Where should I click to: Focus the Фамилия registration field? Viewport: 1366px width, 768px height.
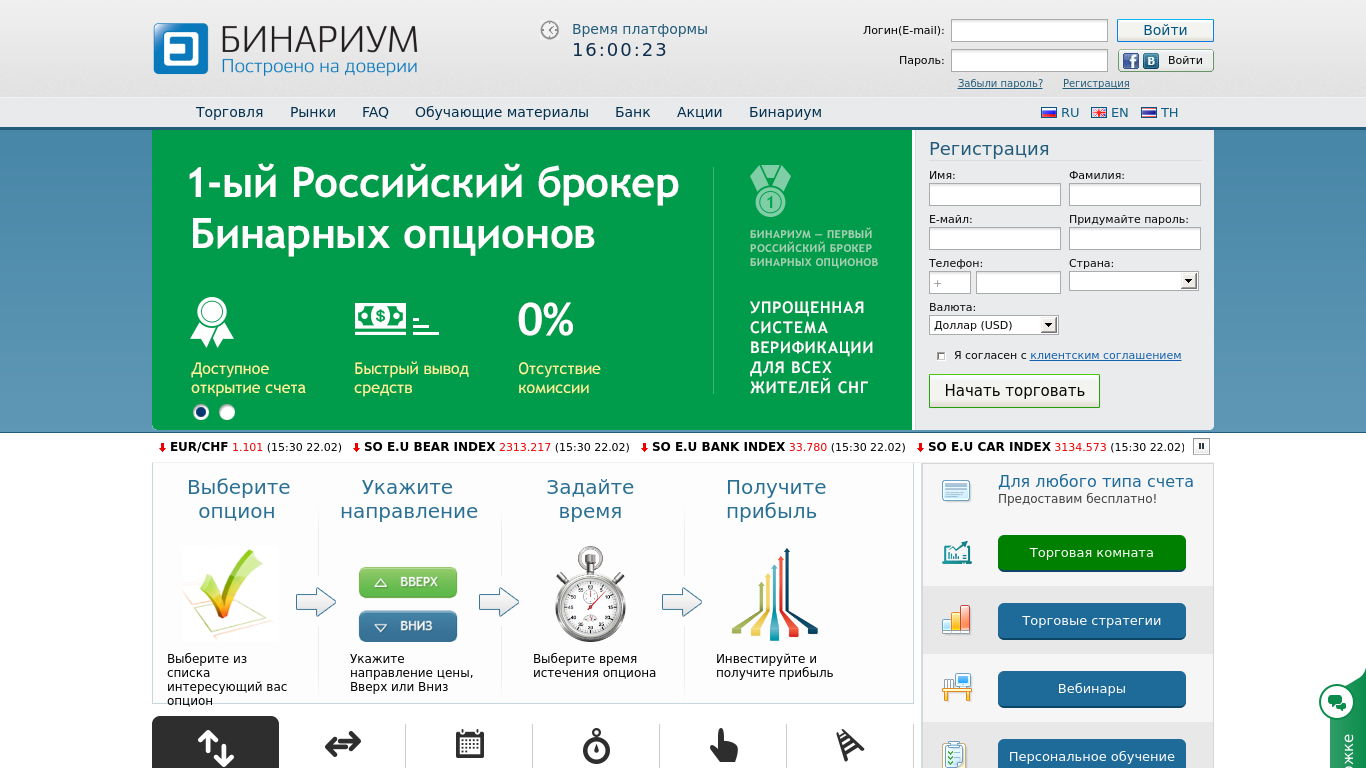1135,194
